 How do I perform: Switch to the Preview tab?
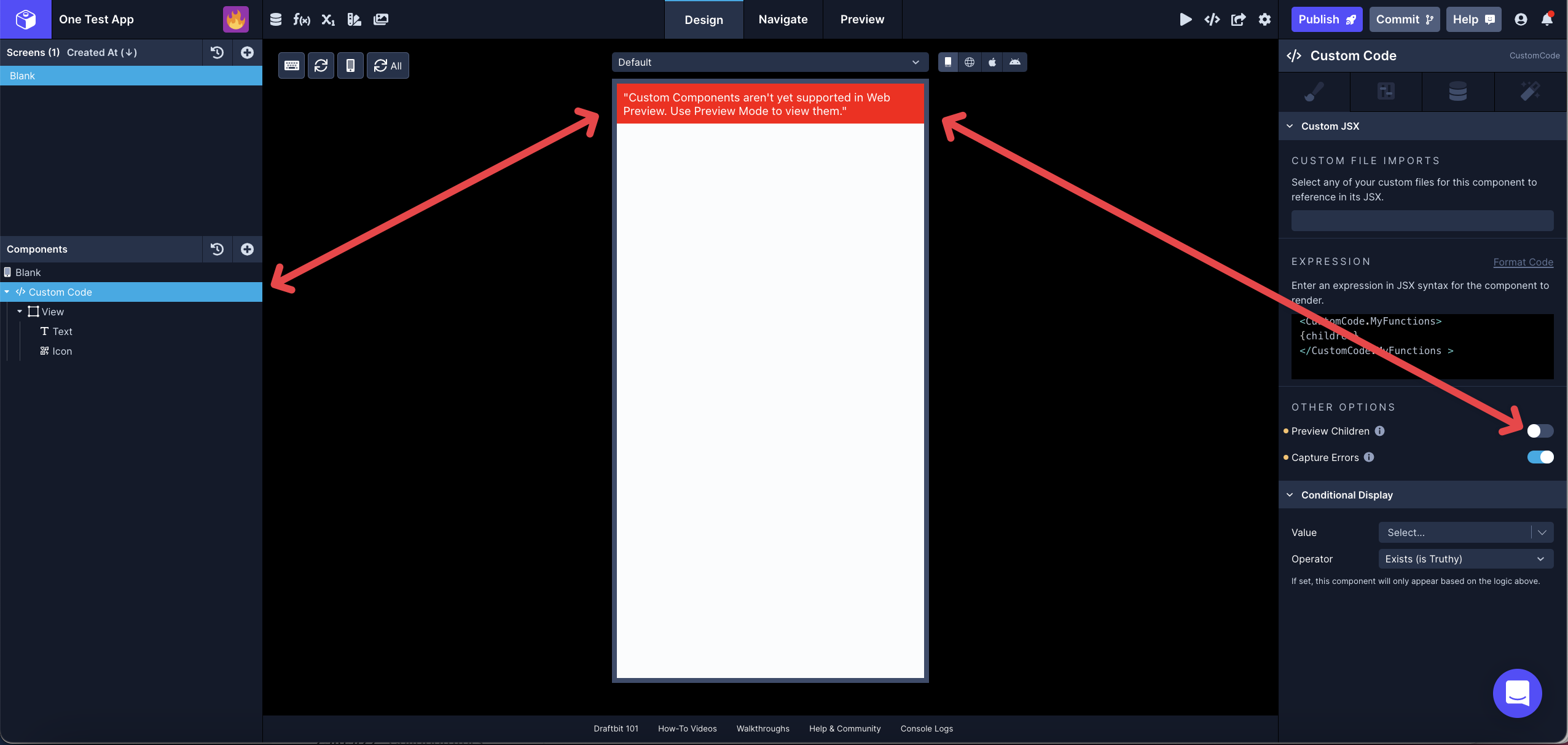(862, 20)
